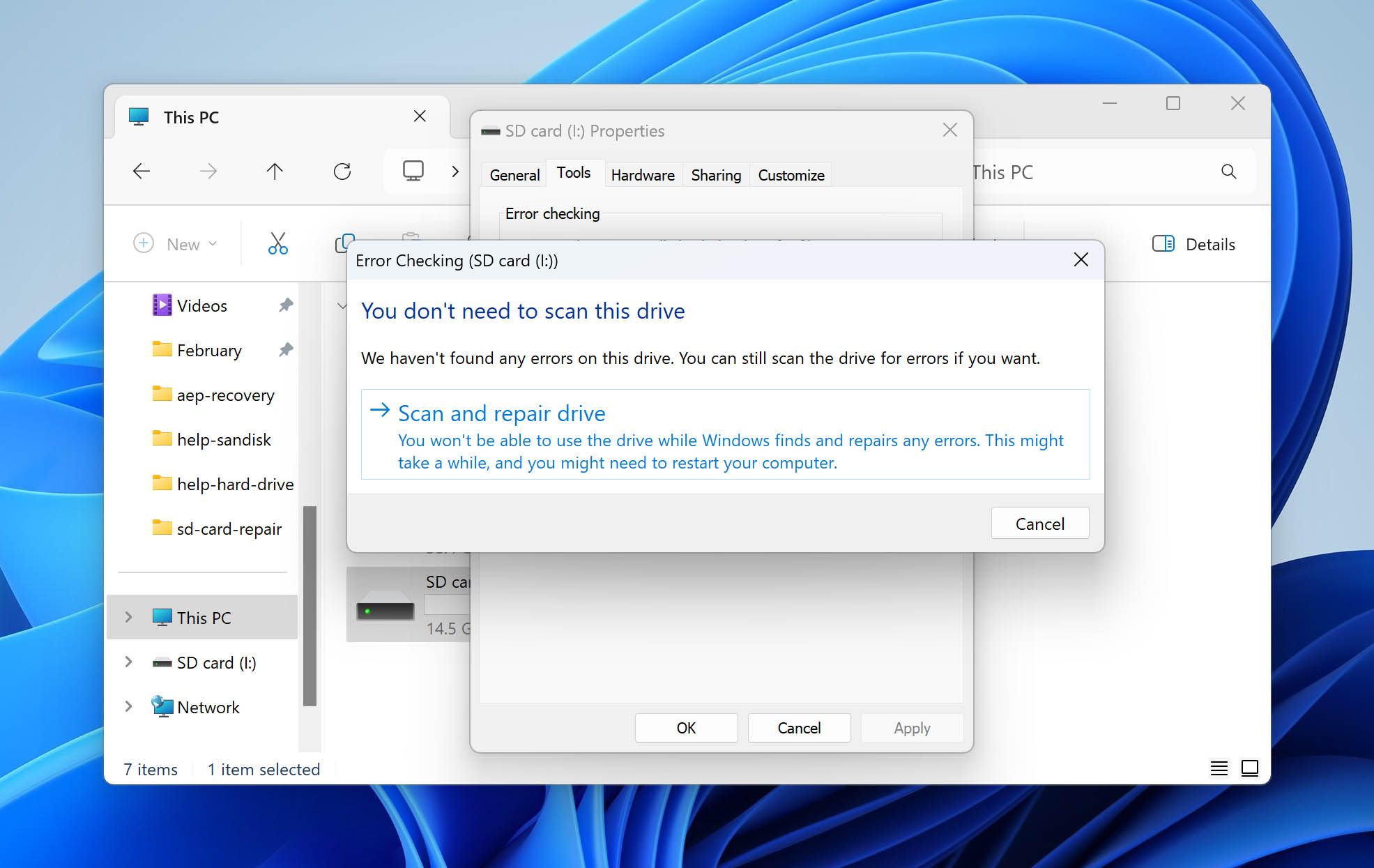Select the Tools tab in Properties
The width and height of the screenshot is (1374, 868).
click(574, 175)
